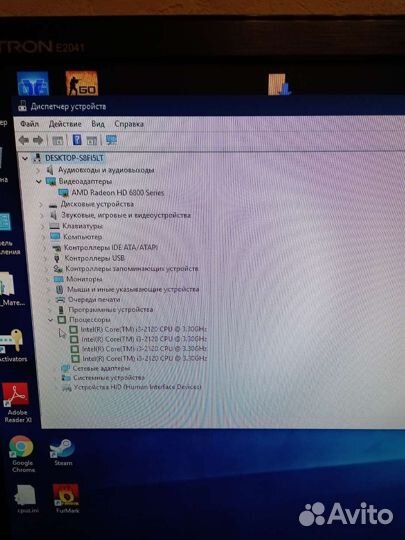The width and height of the screenshot is (405, 540).
Task: Select the first Intel Core i3-2120 CPU entry
Action: (144, 329)
